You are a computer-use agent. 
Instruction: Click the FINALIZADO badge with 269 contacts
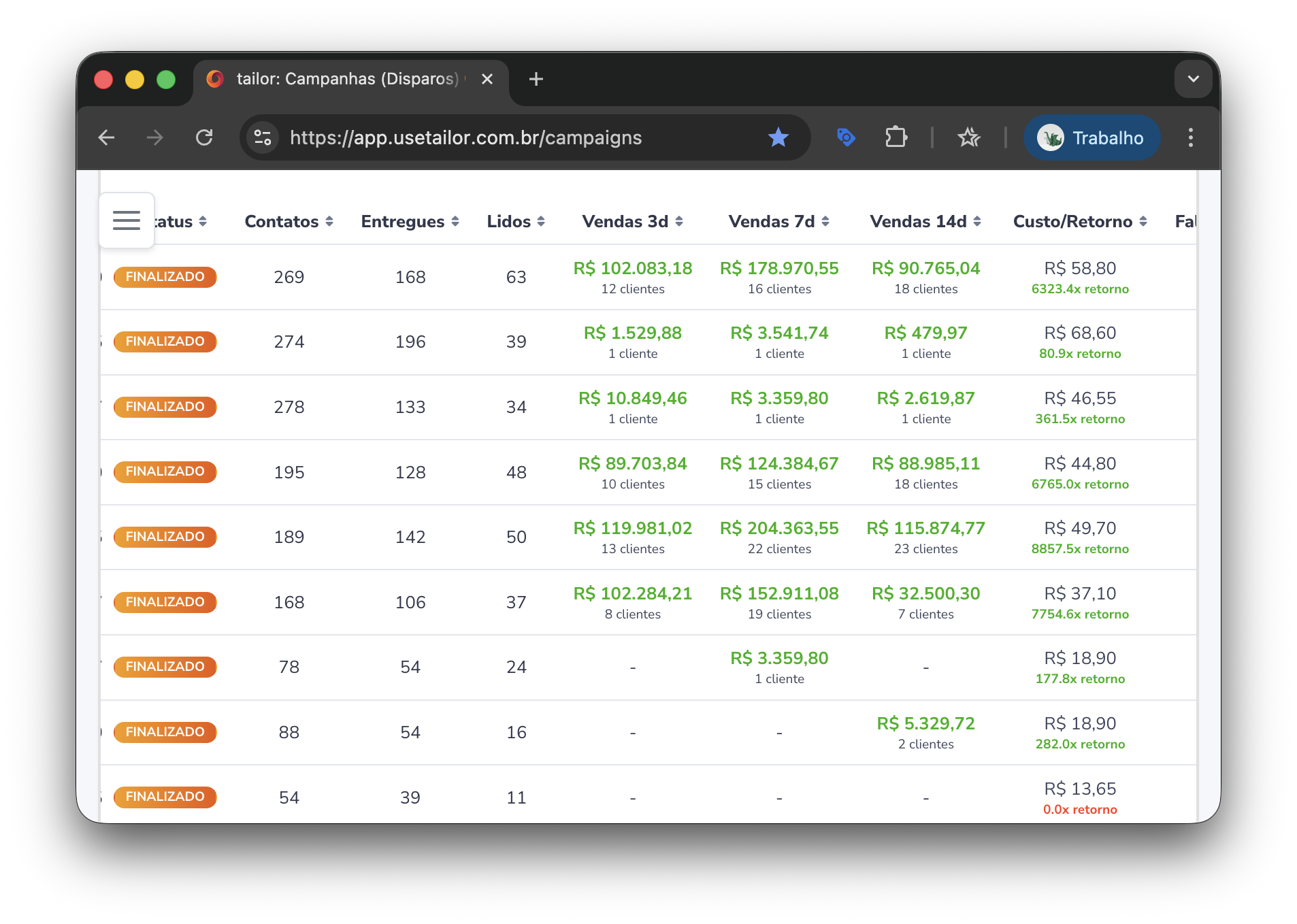(x=165, y=277)
